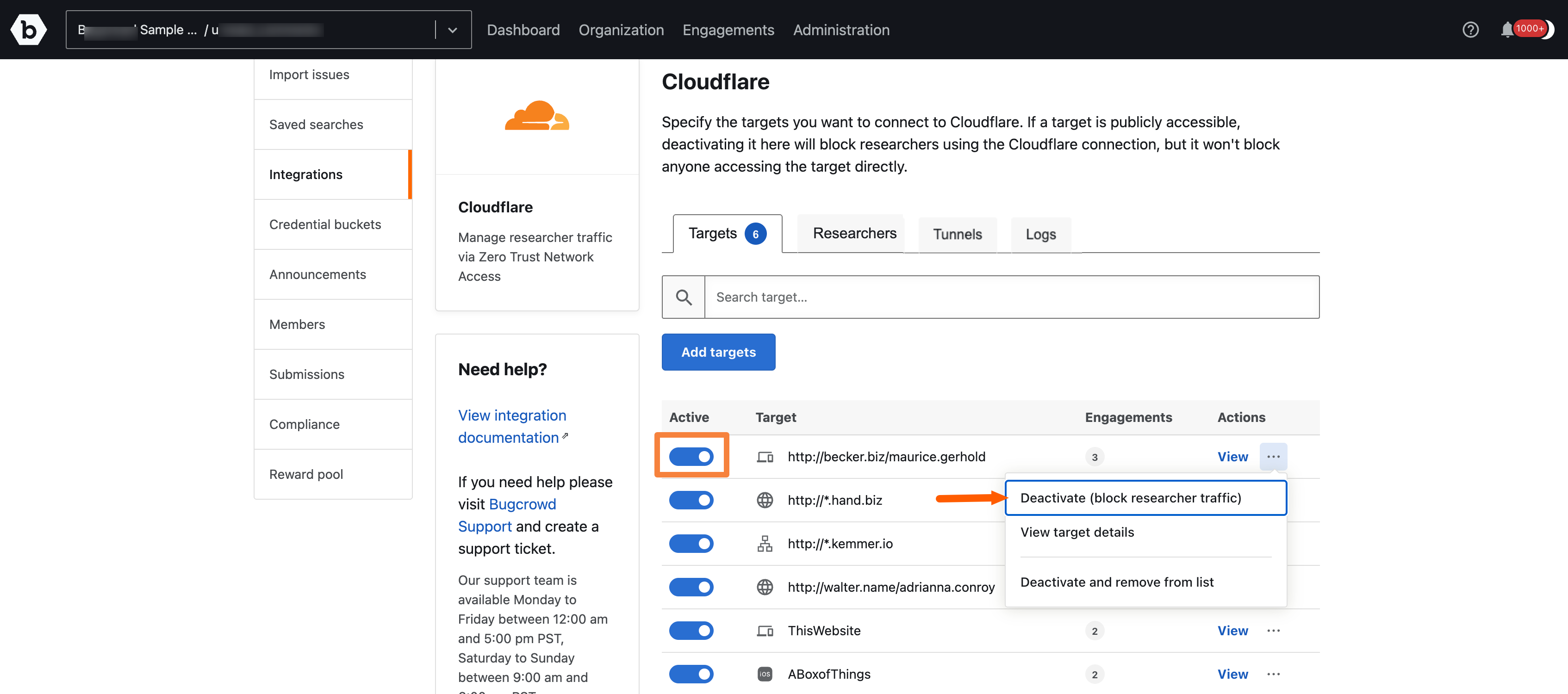
Task: Expand the program selector dropdown arrow
Action: point(452,30)
